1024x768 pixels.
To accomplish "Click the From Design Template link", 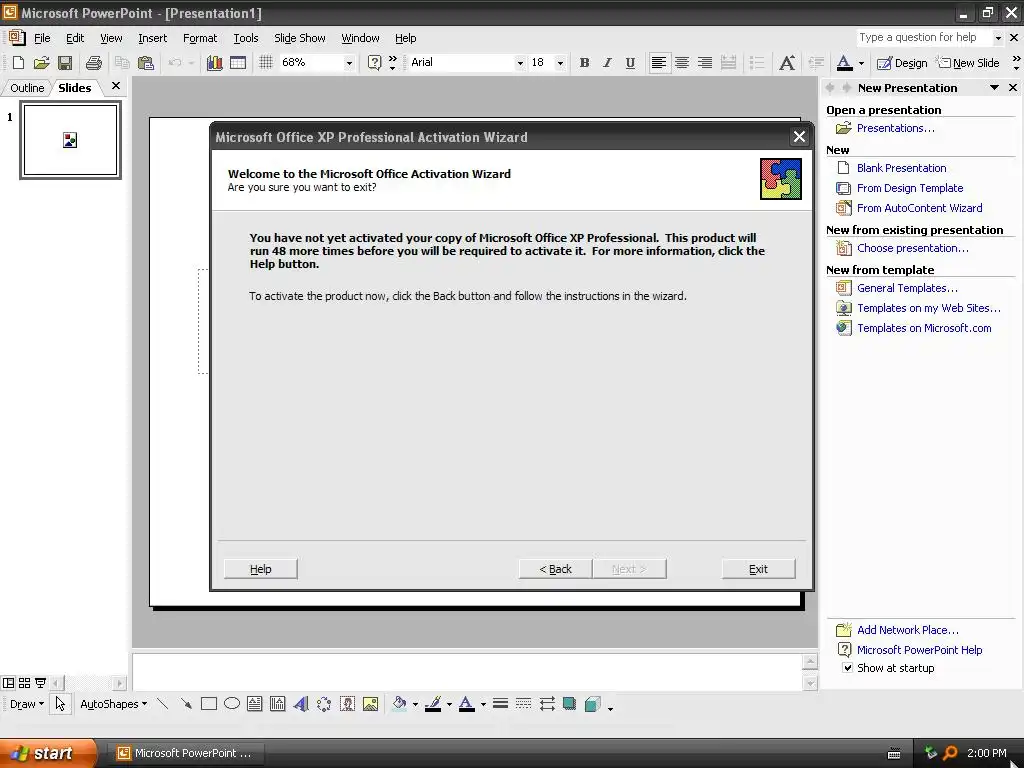I will point(910,188).
